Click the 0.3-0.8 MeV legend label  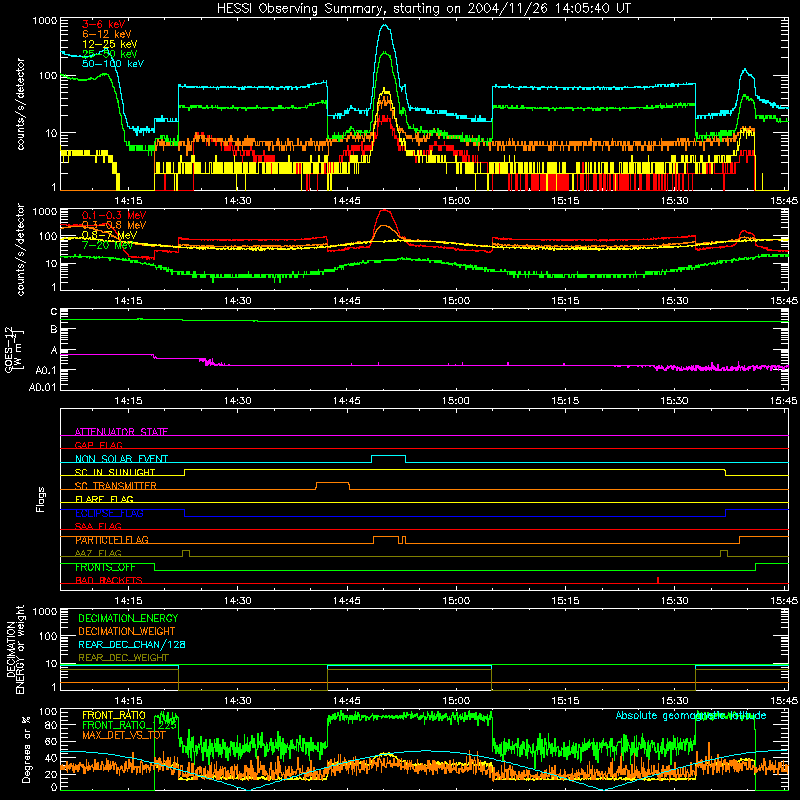[x=114, y=225]
